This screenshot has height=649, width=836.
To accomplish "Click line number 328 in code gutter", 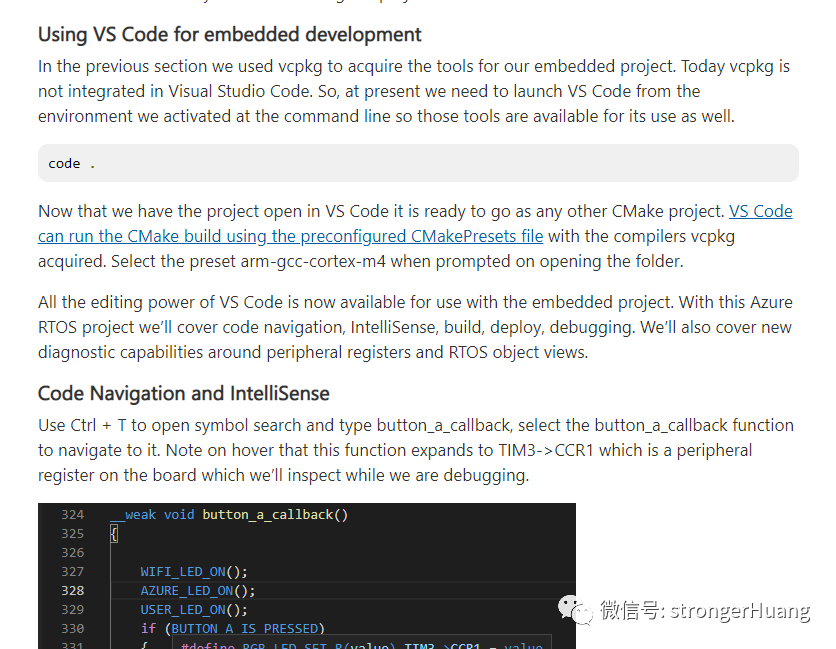I will tap(73, 590).
